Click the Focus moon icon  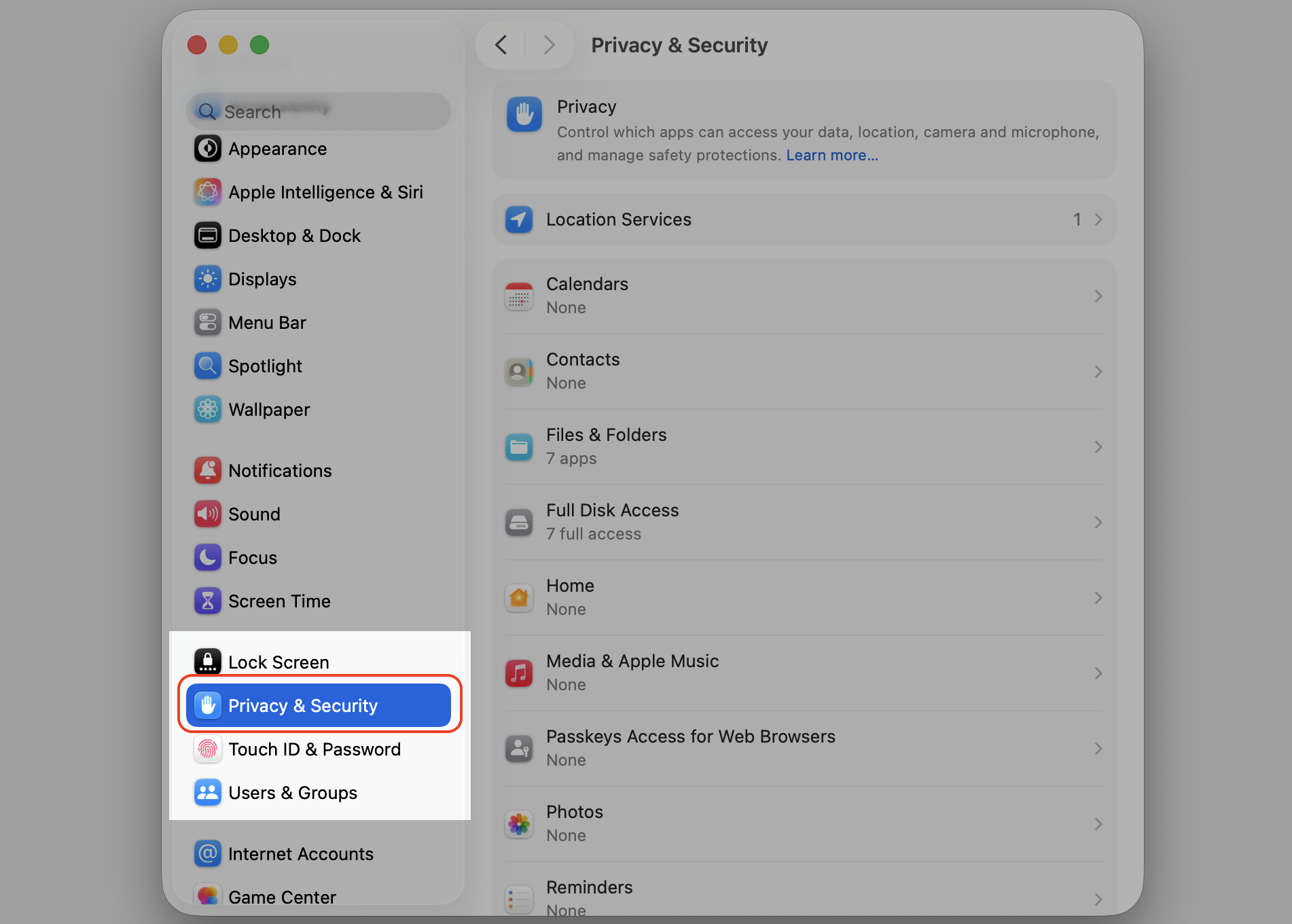pyautogui.click(x=208, y=558)
